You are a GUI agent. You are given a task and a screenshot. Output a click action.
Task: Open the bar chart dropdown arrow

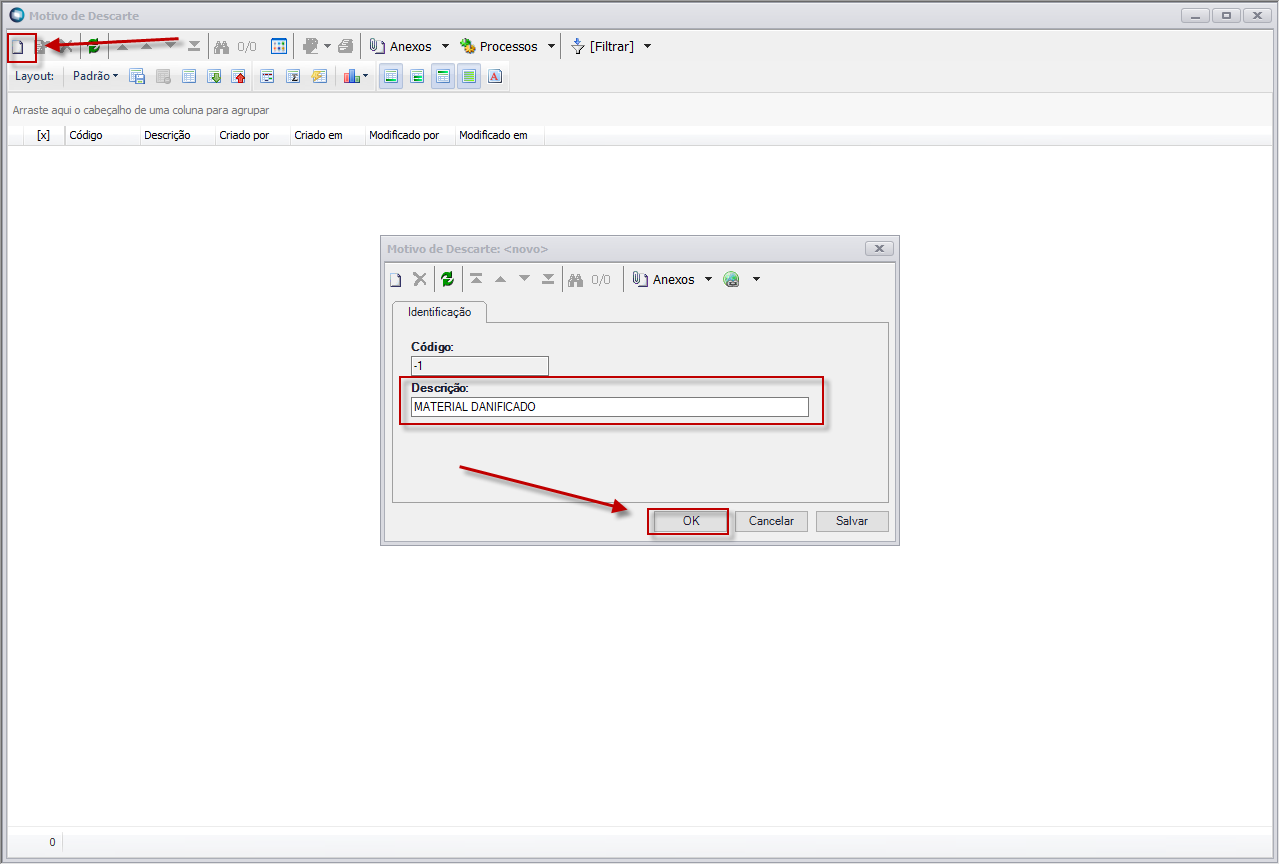coord(366,76)
